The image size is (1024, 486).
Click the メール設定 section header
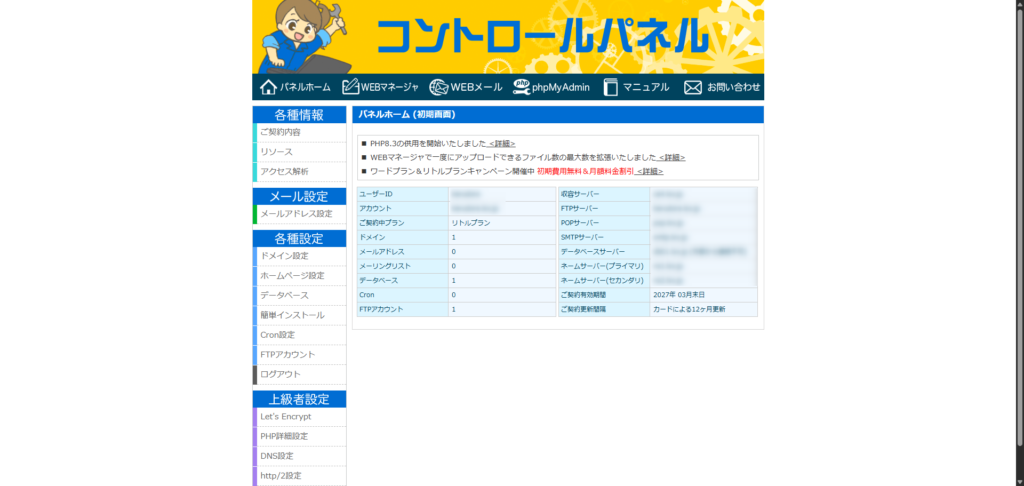(x=299, y=197)
